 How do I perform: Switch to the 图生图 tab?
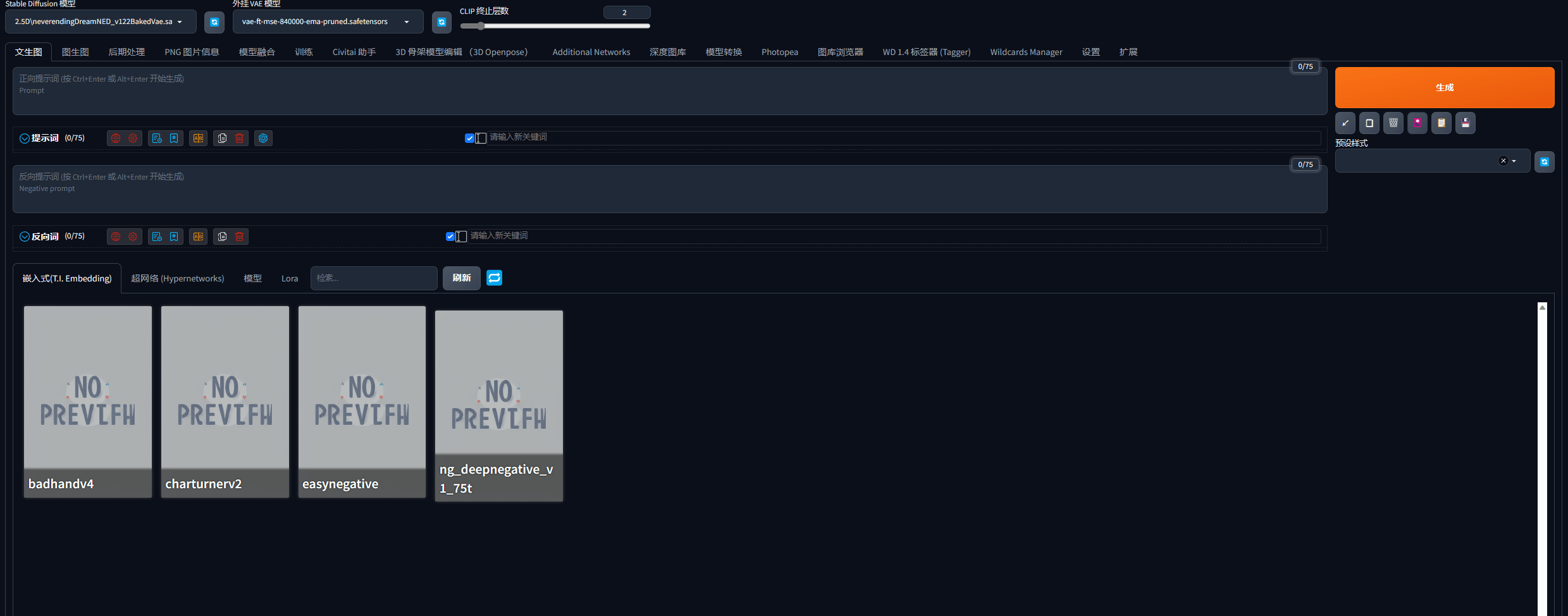point(75,52)
